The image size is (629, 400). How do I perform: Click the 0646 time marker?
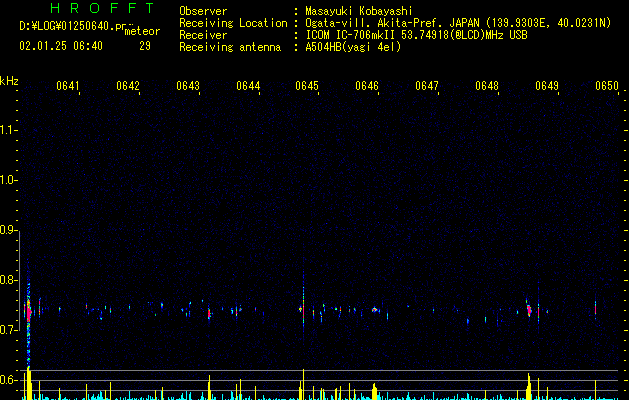[367, 86]
